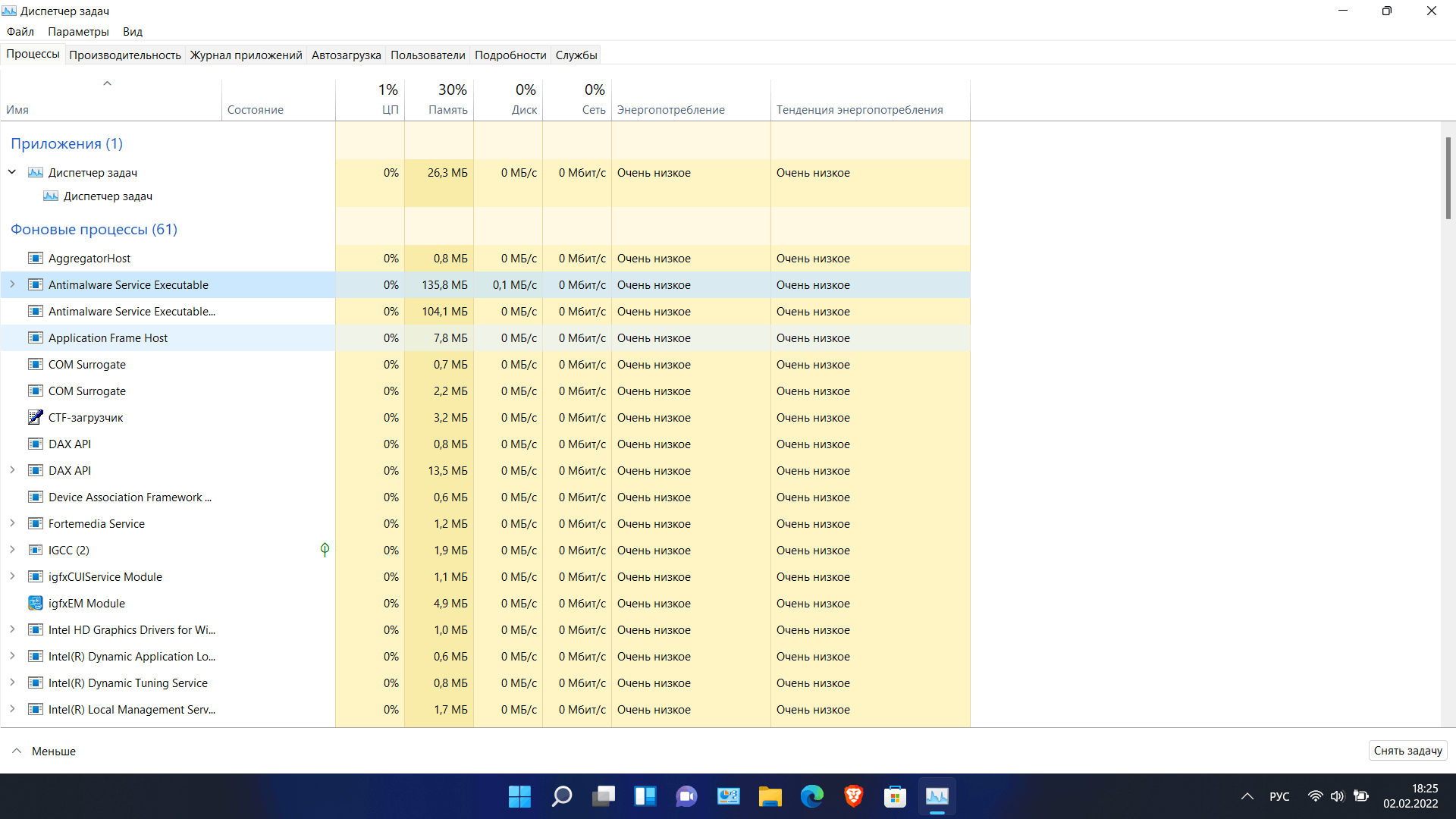Expand Fortemedia Service row
Image resolution: width=1456 pixels, height=819 pixels.
coord(12,523)
